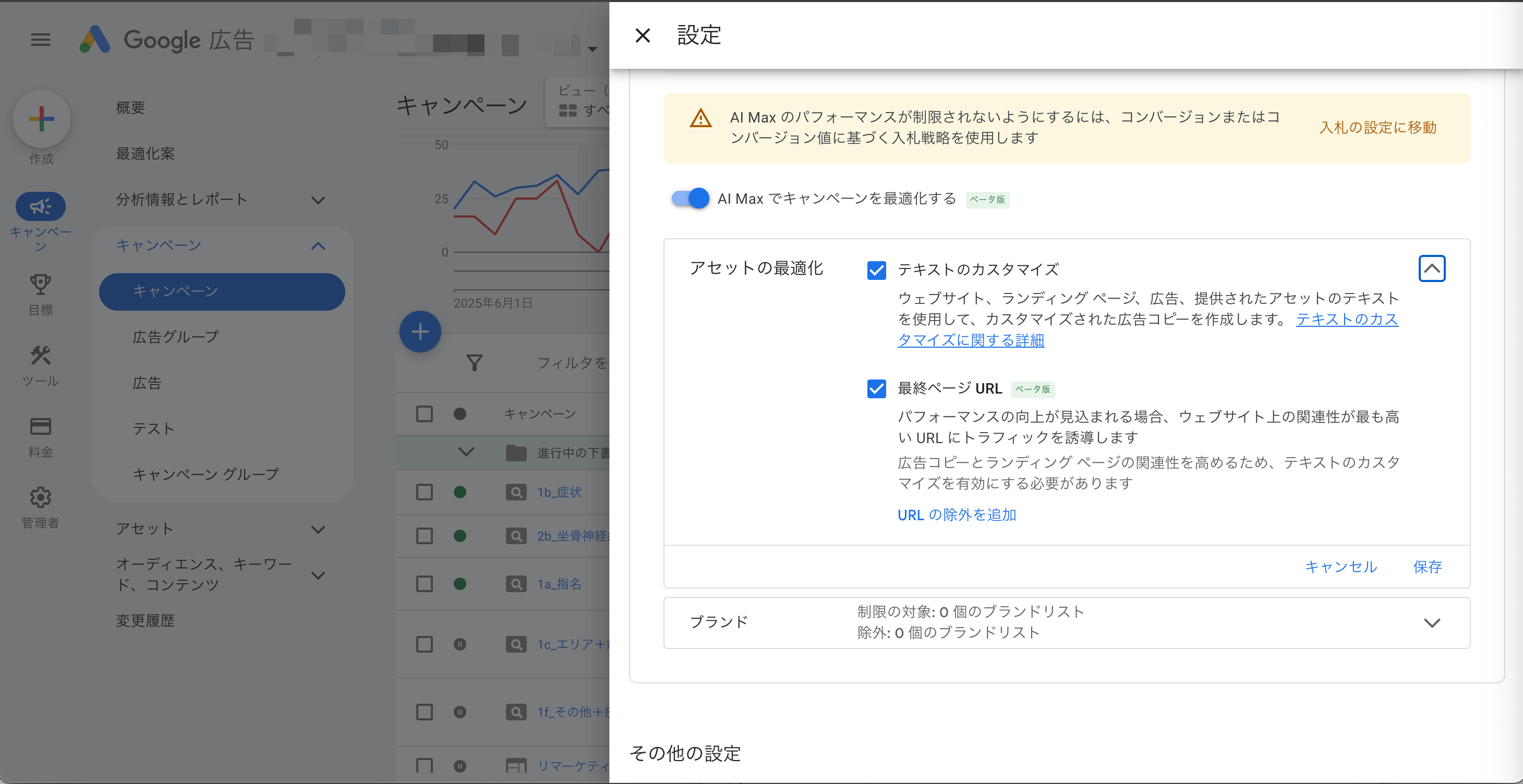Open the hamburger main menu
Viewport: 1523px width, 784px height.
click(x=40, y=40)
